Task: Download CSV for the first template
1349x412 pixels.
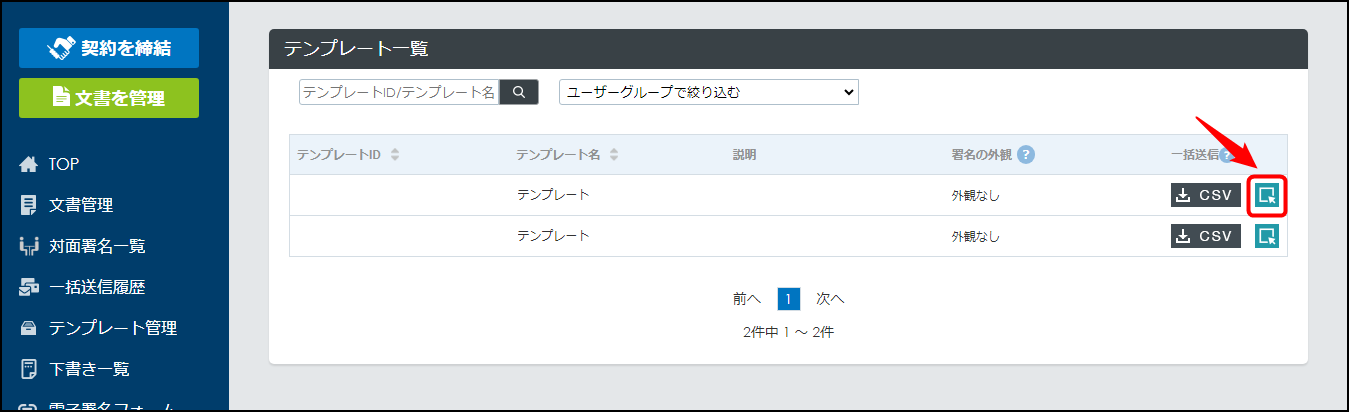Action: [x=1206, y=195]
